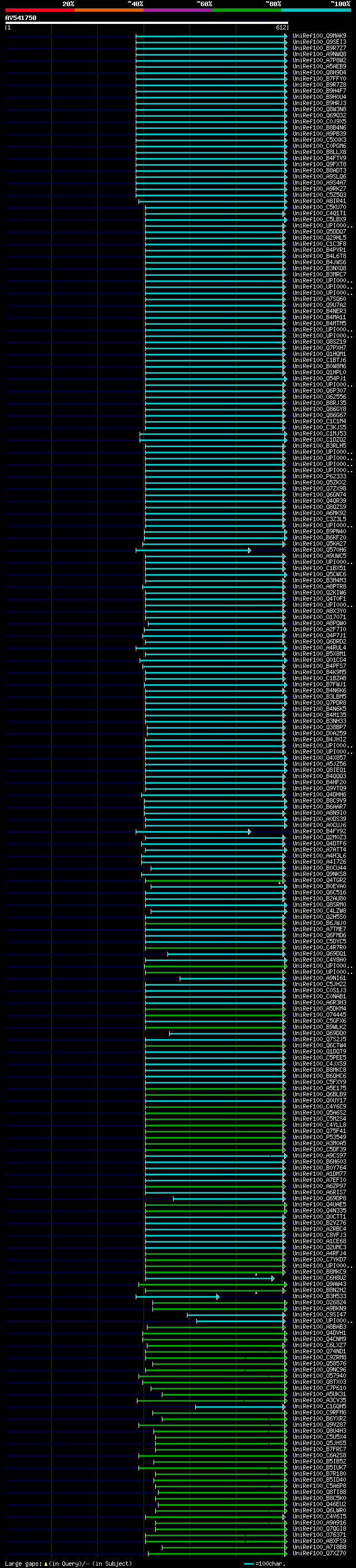Open hit UniRef100_Q7QGI8
This screenshot has height=1568, width=356.
point(319,1529)
